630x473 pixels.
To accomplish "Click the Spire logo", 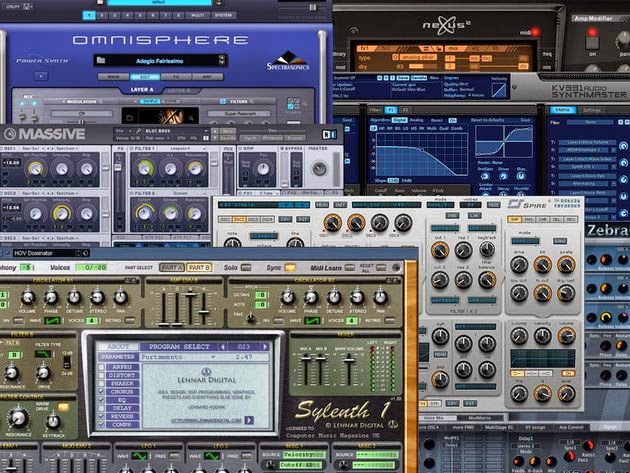I will coord(527,204).
